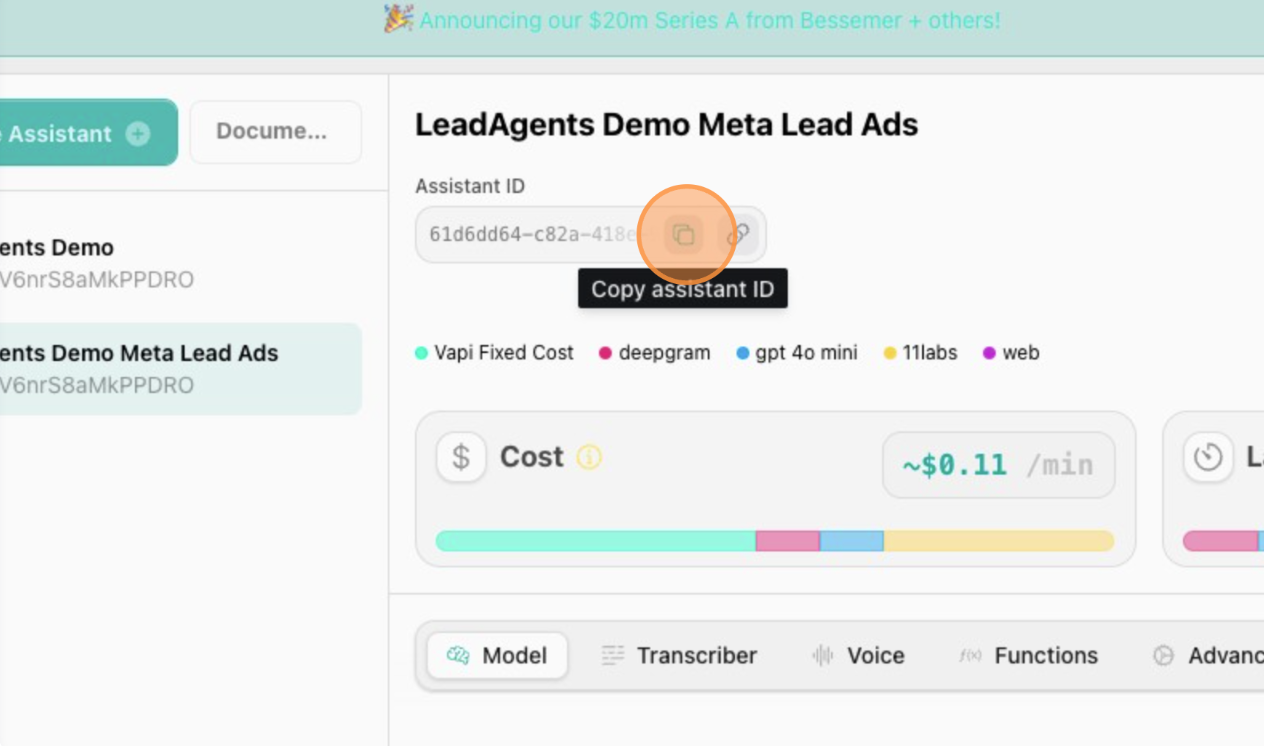The height and width of the screenshot is (746, 1264).
Task: Click the teal Vapi Fixed Cost bar segment
Action: click(596, 541)
